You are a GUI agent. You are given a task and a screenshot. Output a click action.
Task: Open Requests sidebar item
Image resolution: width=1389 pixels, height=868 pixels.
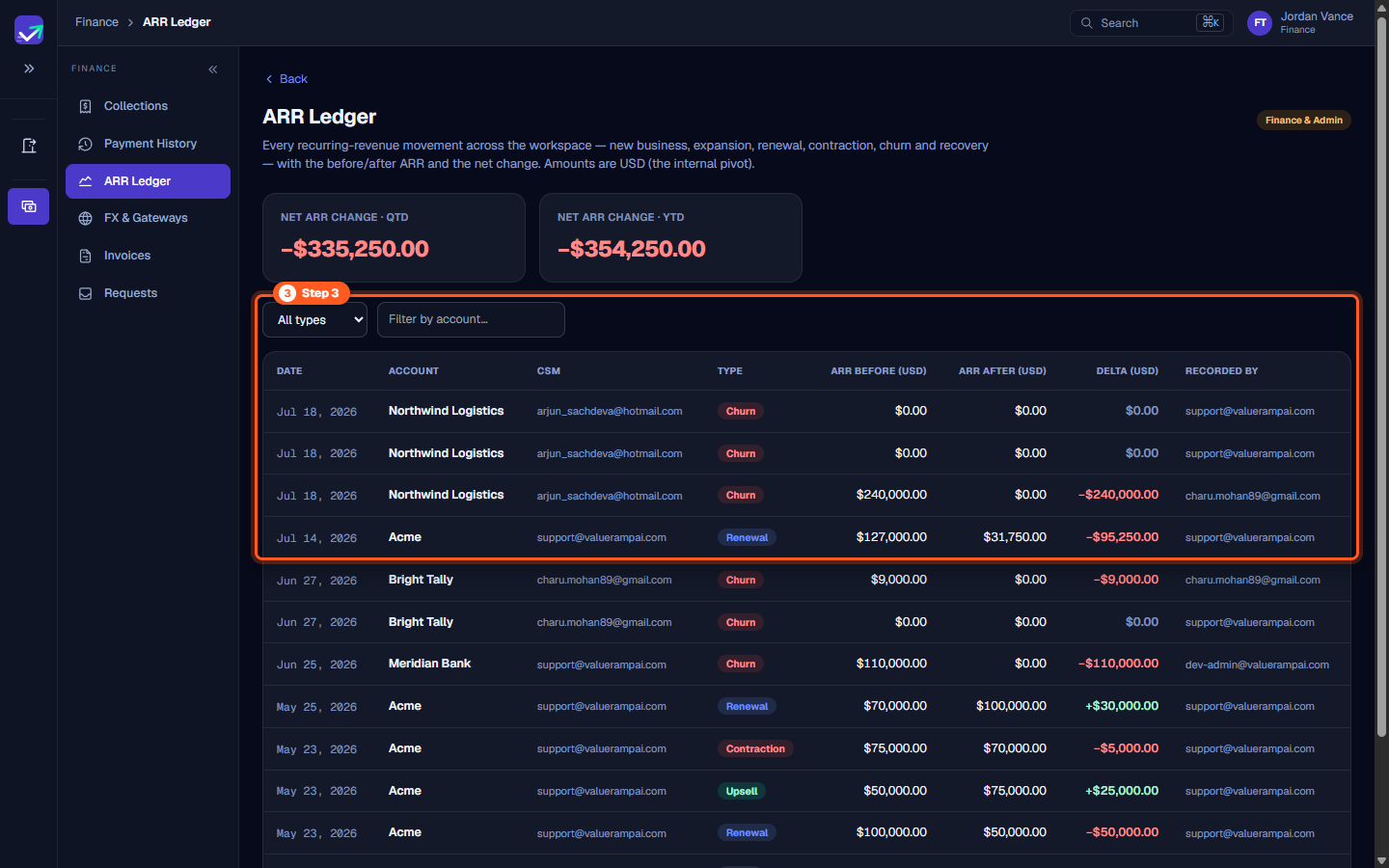pos(148,293)
